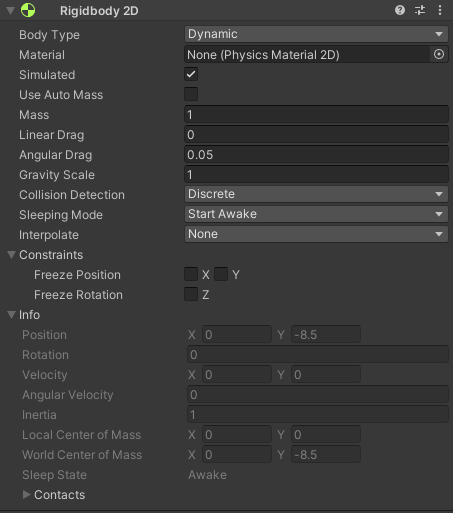
Task: Click the Mass input field
Action: point(316,114)
